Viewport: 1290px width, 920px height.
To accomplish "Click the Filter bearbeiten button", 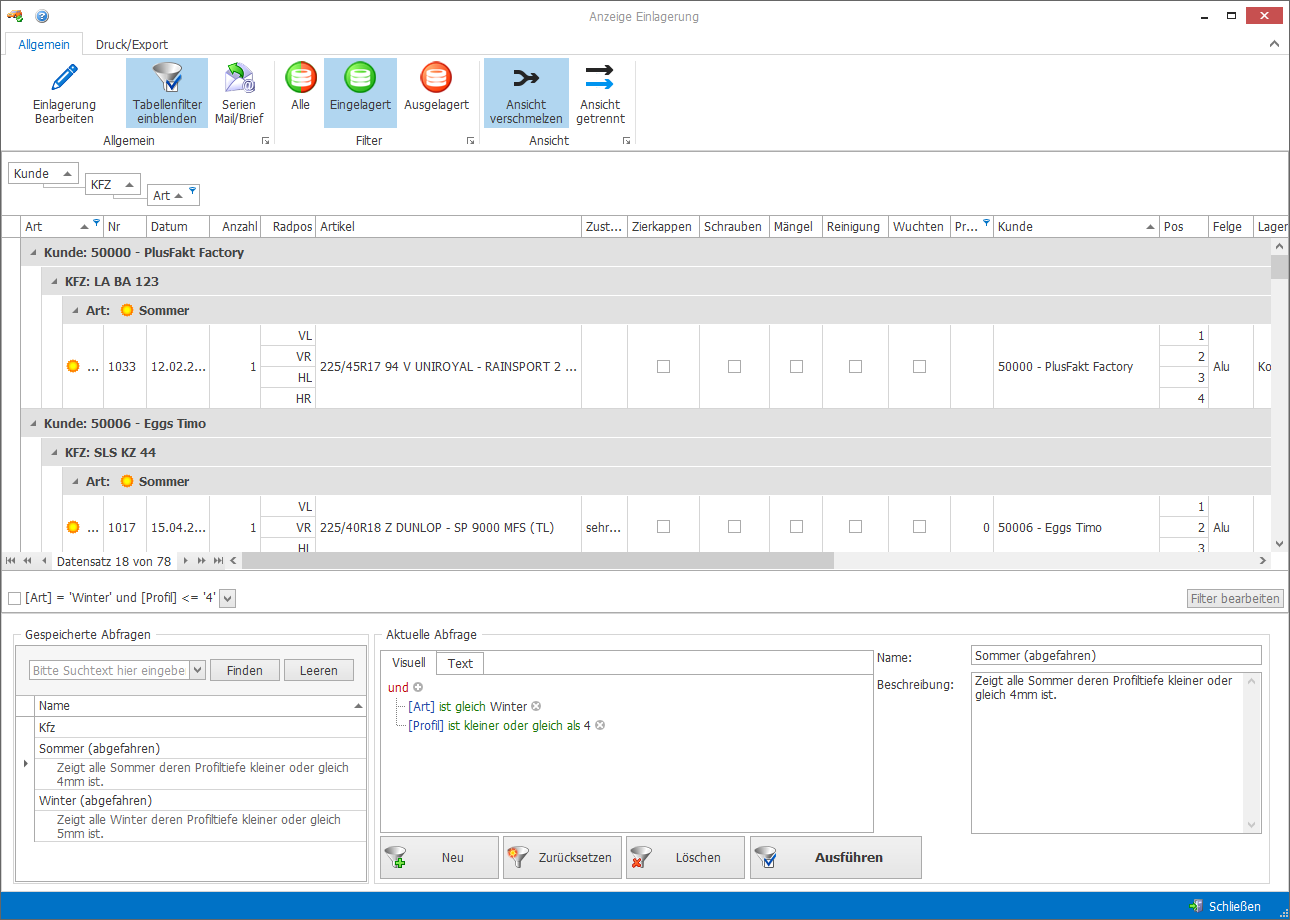I will pyautogui.click(x=1235, y=598).
